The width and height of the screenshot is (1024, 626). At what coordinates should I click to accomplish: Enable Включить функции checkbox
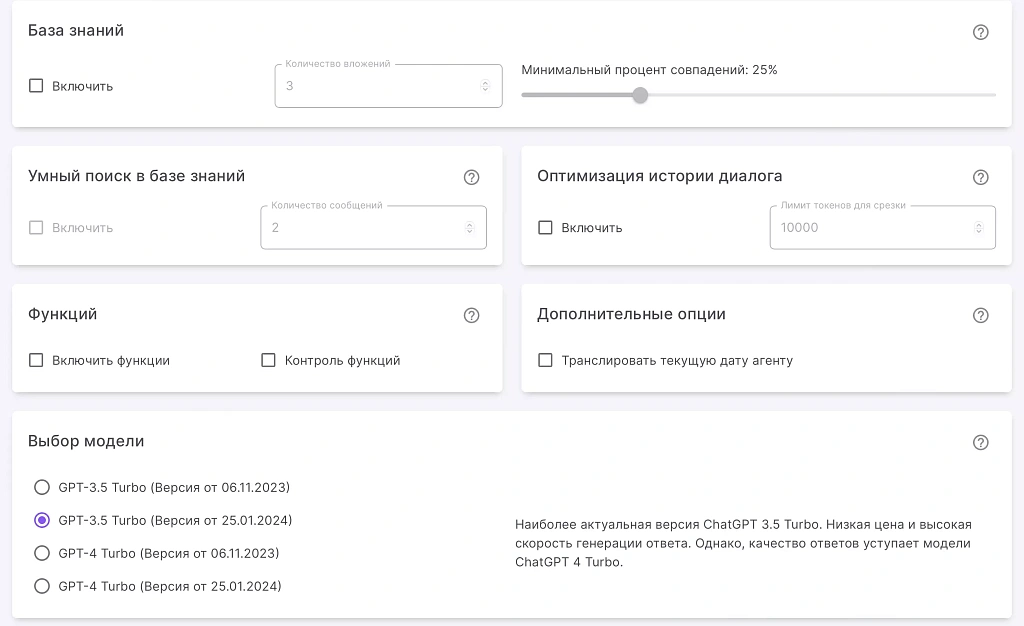tap(36, 361)
